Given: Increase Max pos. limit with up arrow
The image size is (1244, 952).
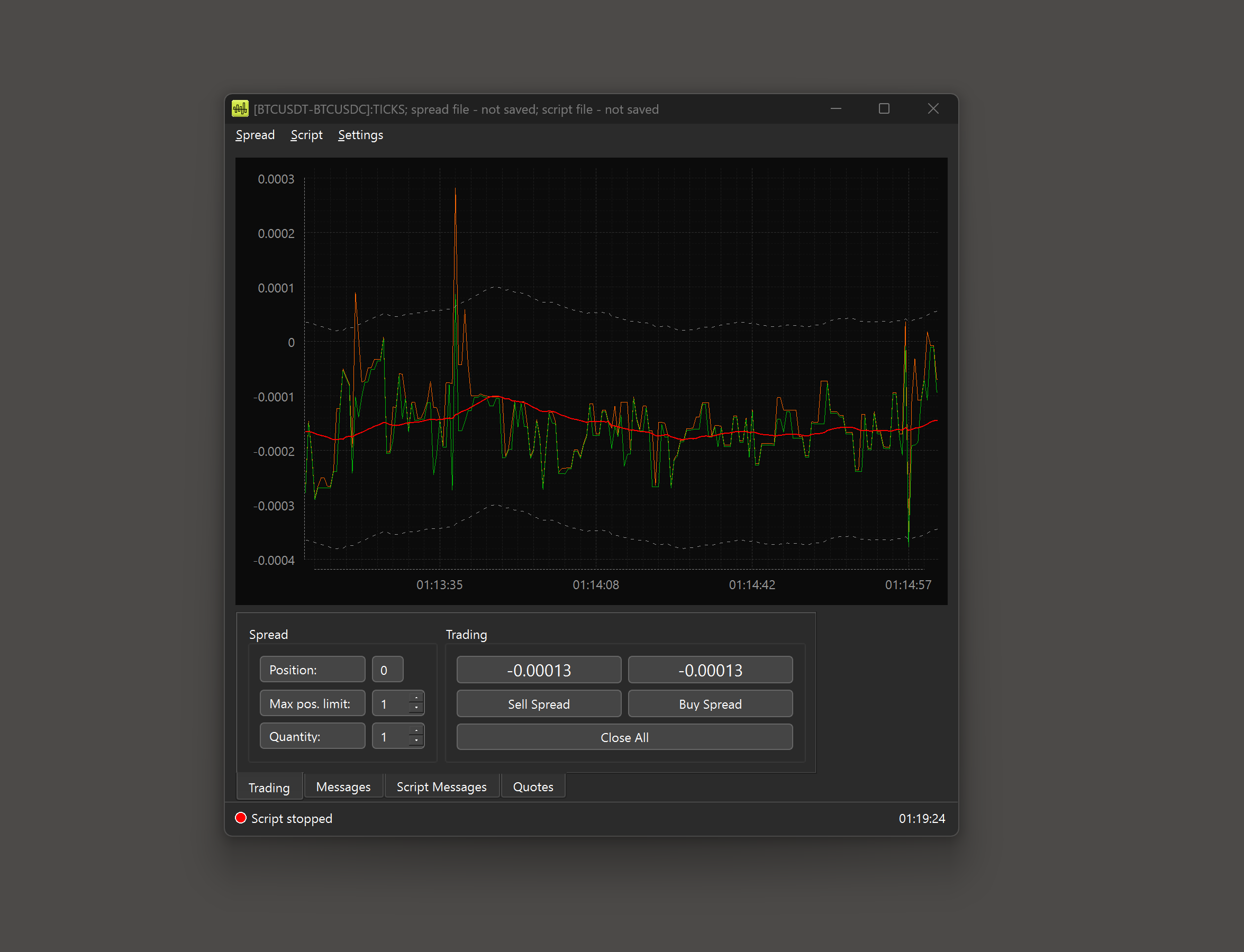Looking at the screenshot, I should (416, 698).
